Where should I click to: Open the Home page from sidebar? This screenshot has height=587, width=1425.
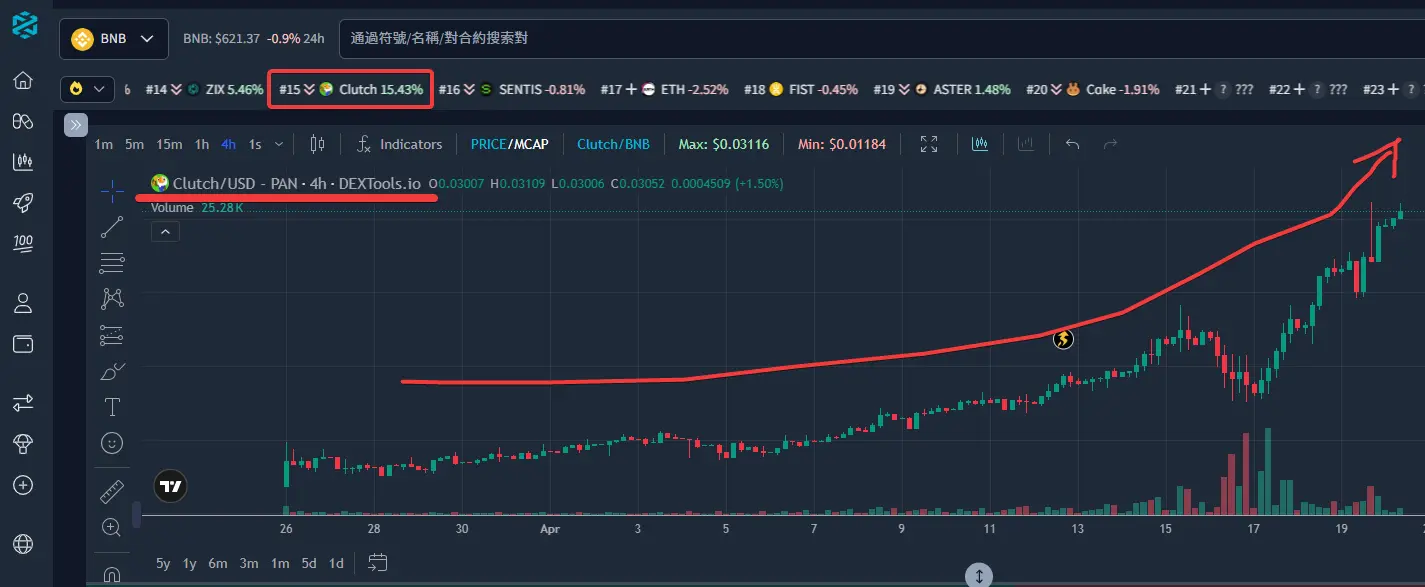click(23, 80)
